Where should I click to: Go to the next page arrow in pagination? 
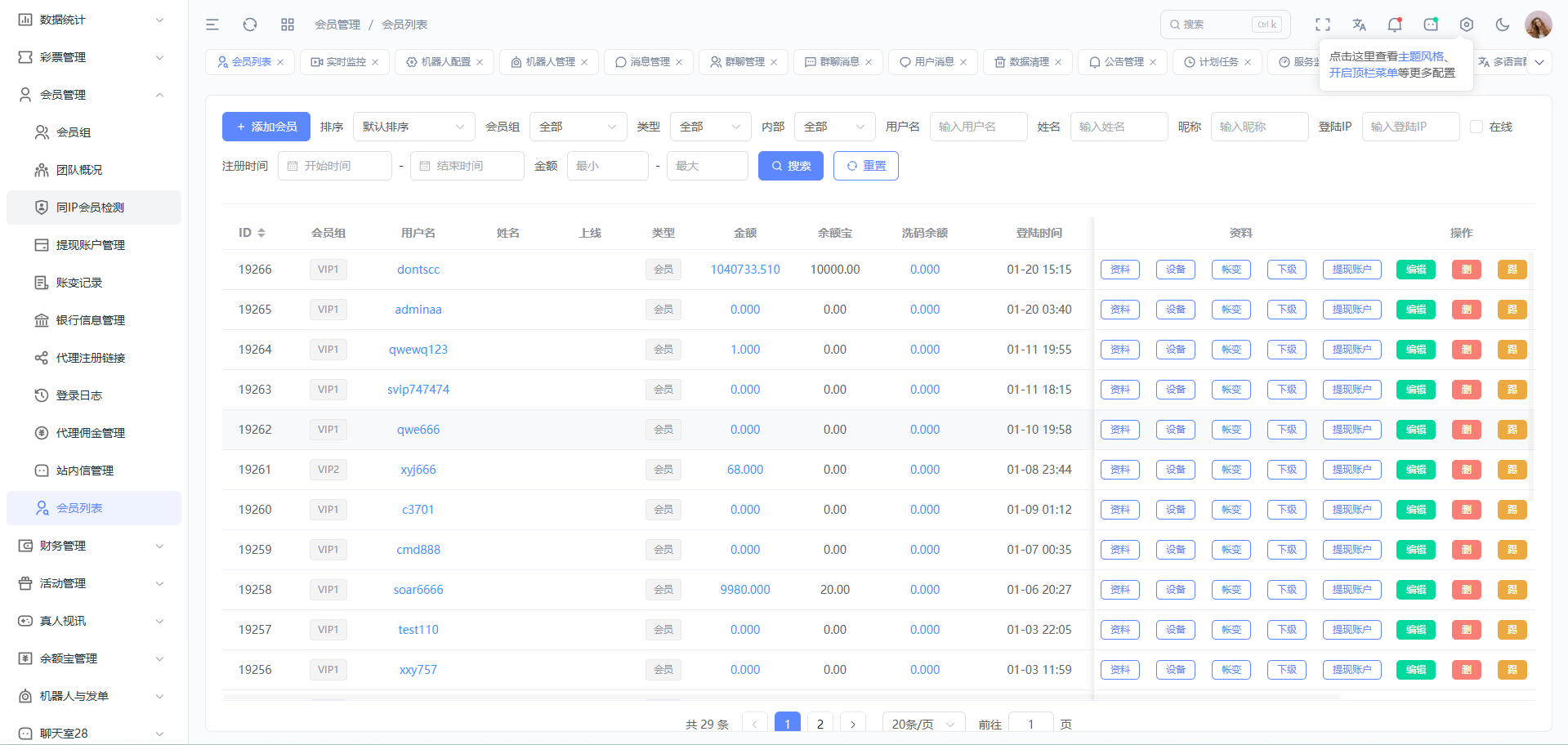853,724
